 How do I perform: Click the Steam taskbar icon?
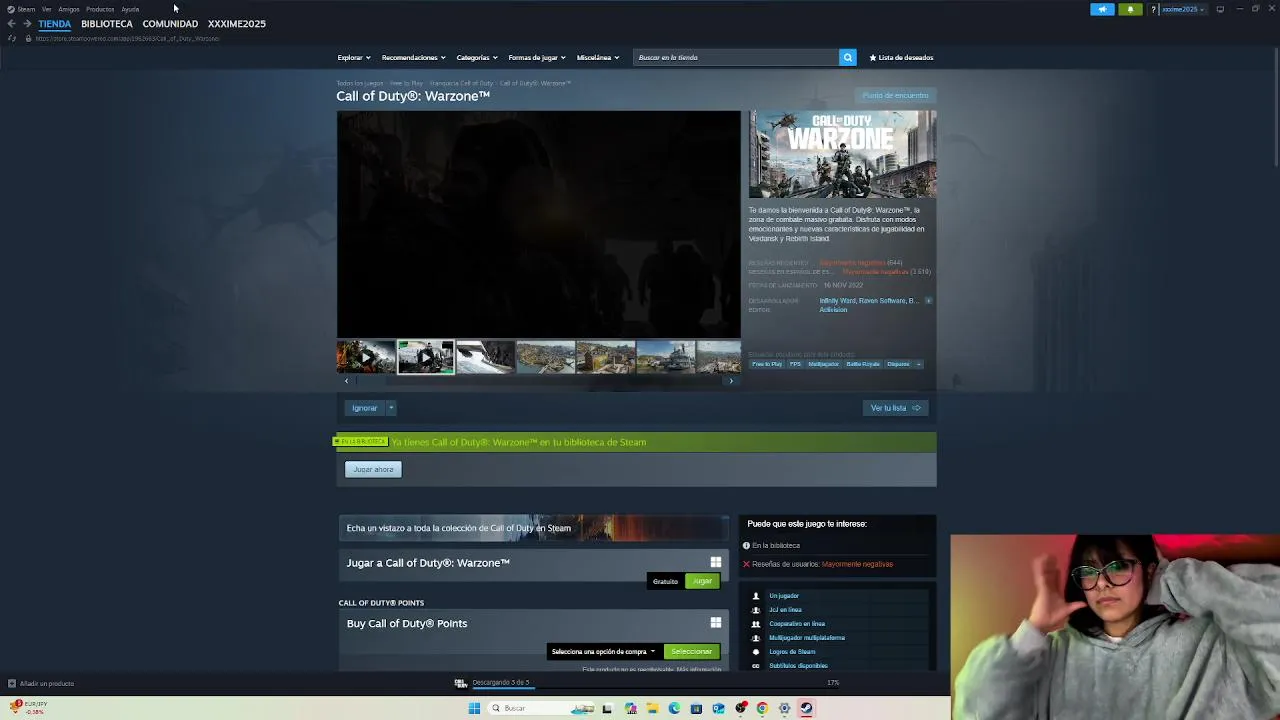coord(806,708)
